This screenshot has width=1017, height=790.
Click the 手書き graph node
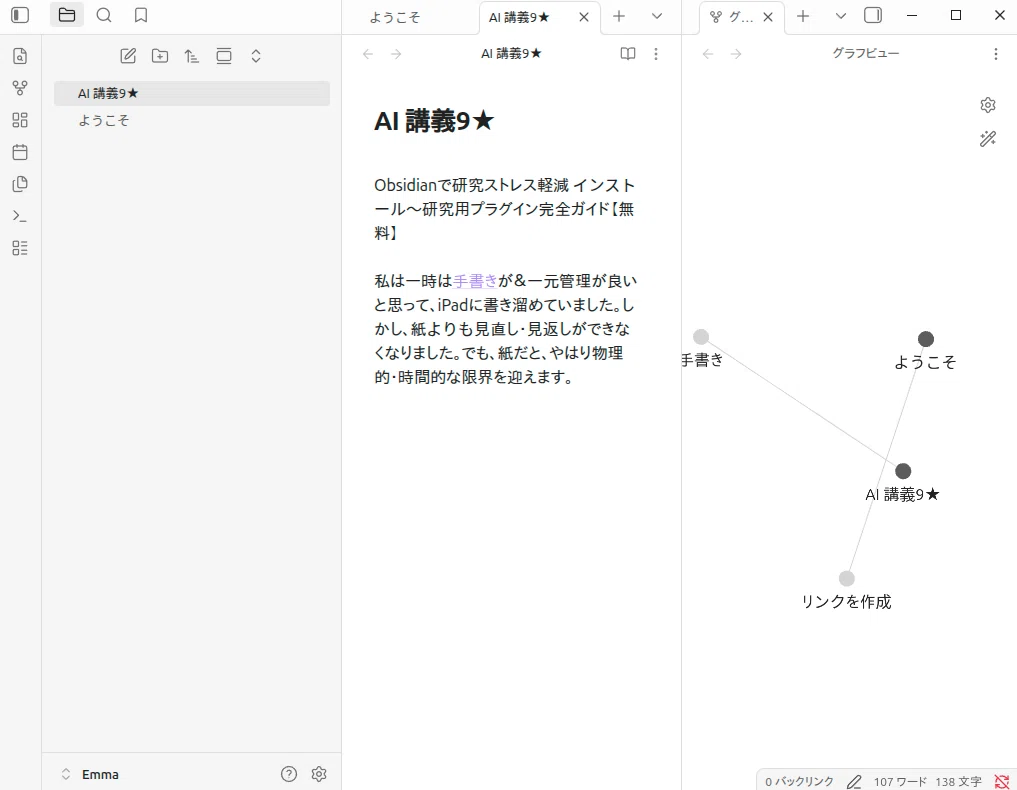tap(700, 337)
